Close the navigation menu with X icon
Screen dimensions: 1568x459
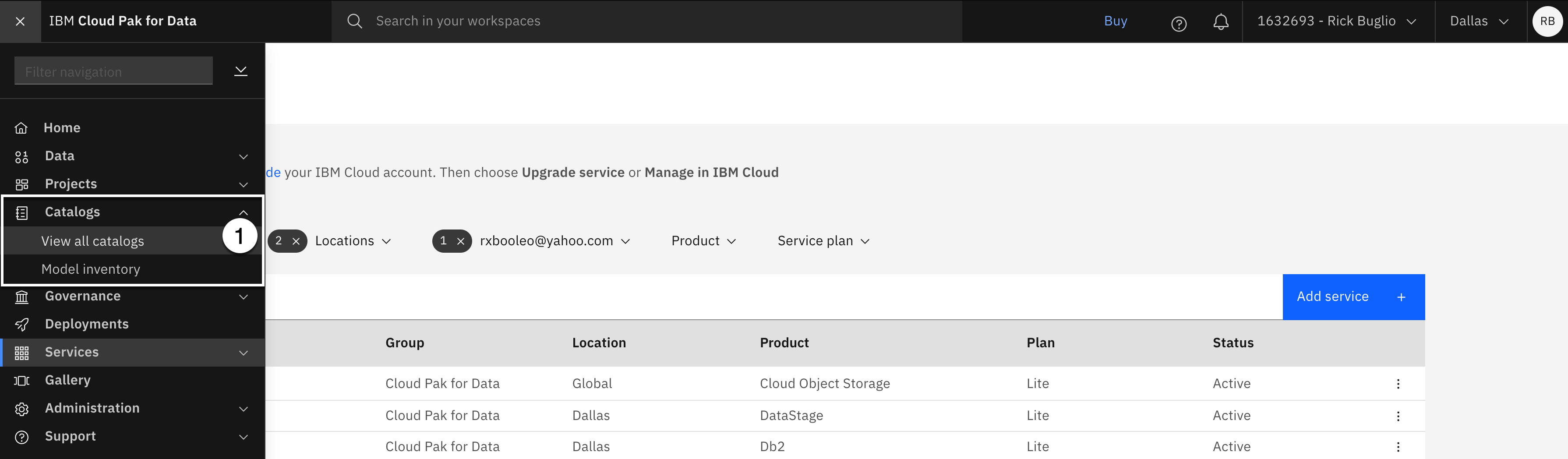20,21
